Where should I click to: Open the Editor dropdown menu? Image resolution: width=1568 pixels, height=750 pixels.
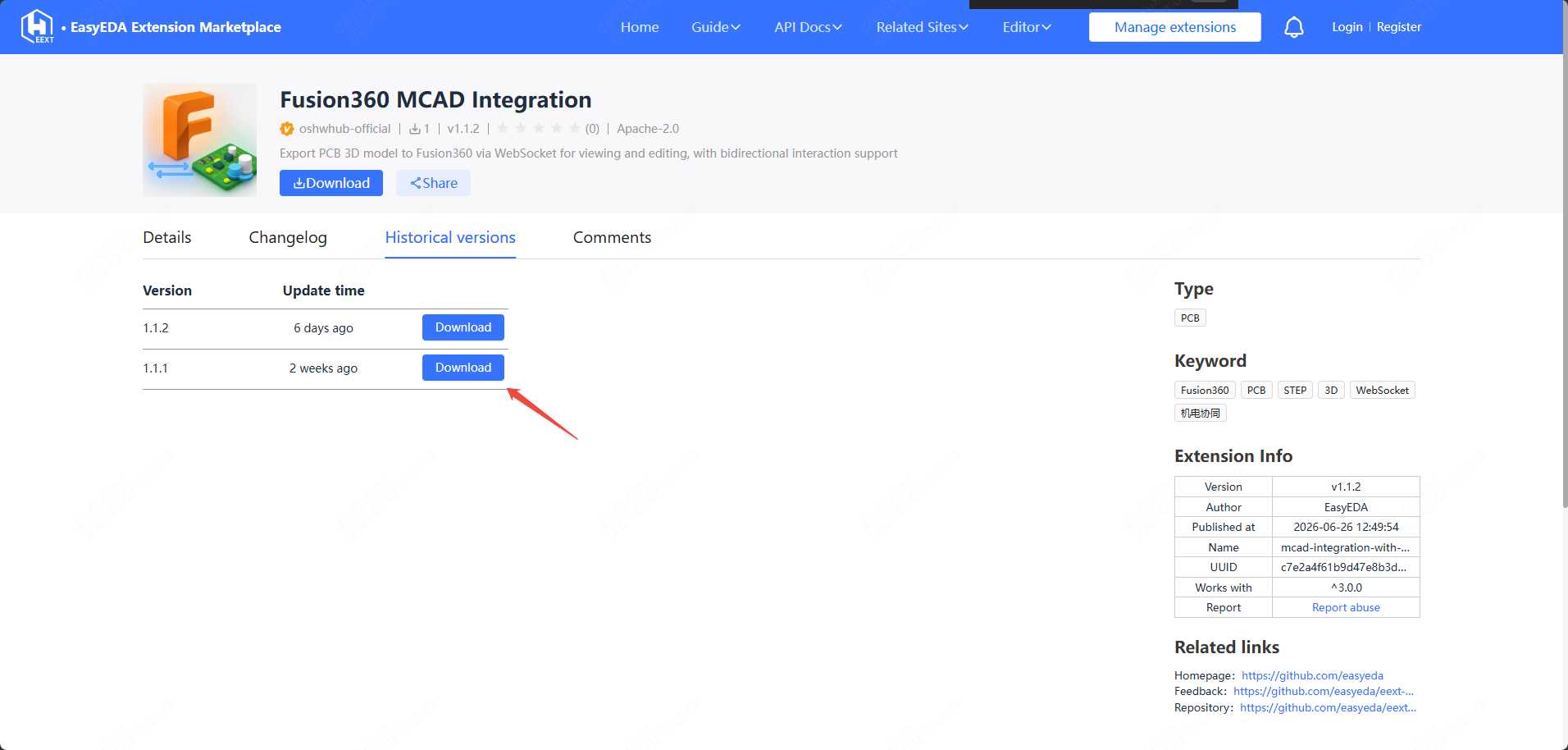point(1027,27)
